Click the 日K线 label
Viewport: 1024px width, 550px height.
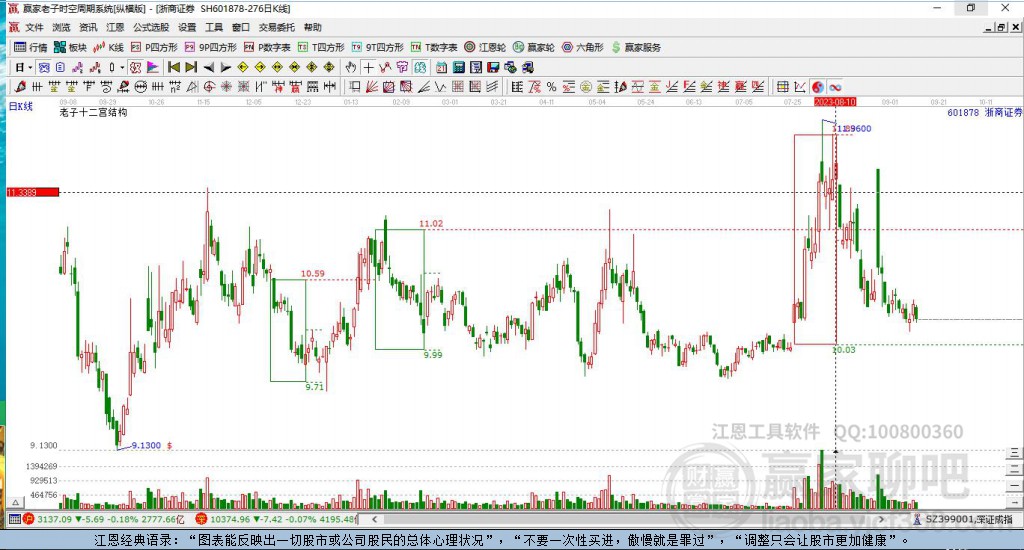[x=20, y=106]
